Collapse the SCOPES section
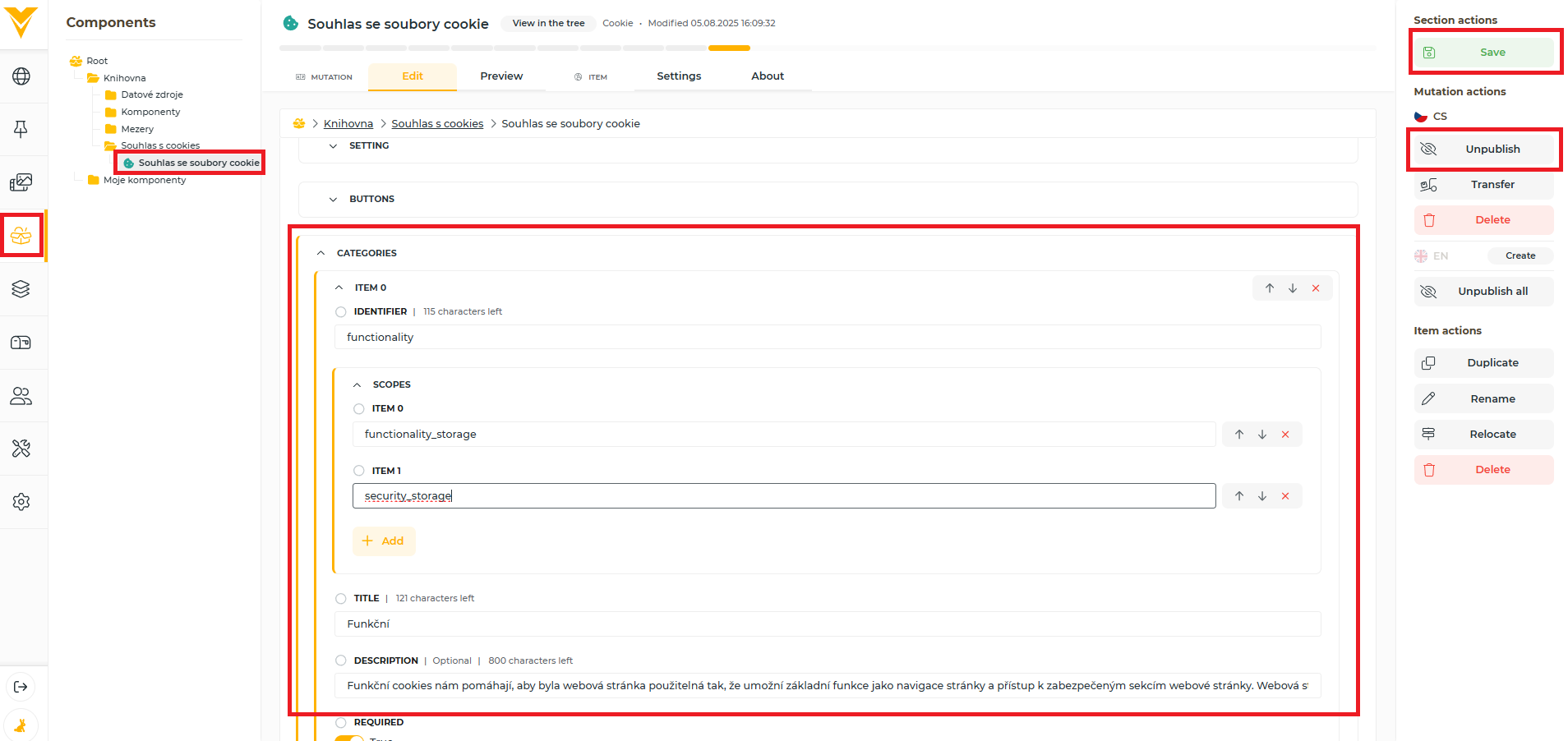The height and width of the screenshot is (741, 1568). point(357,384)
